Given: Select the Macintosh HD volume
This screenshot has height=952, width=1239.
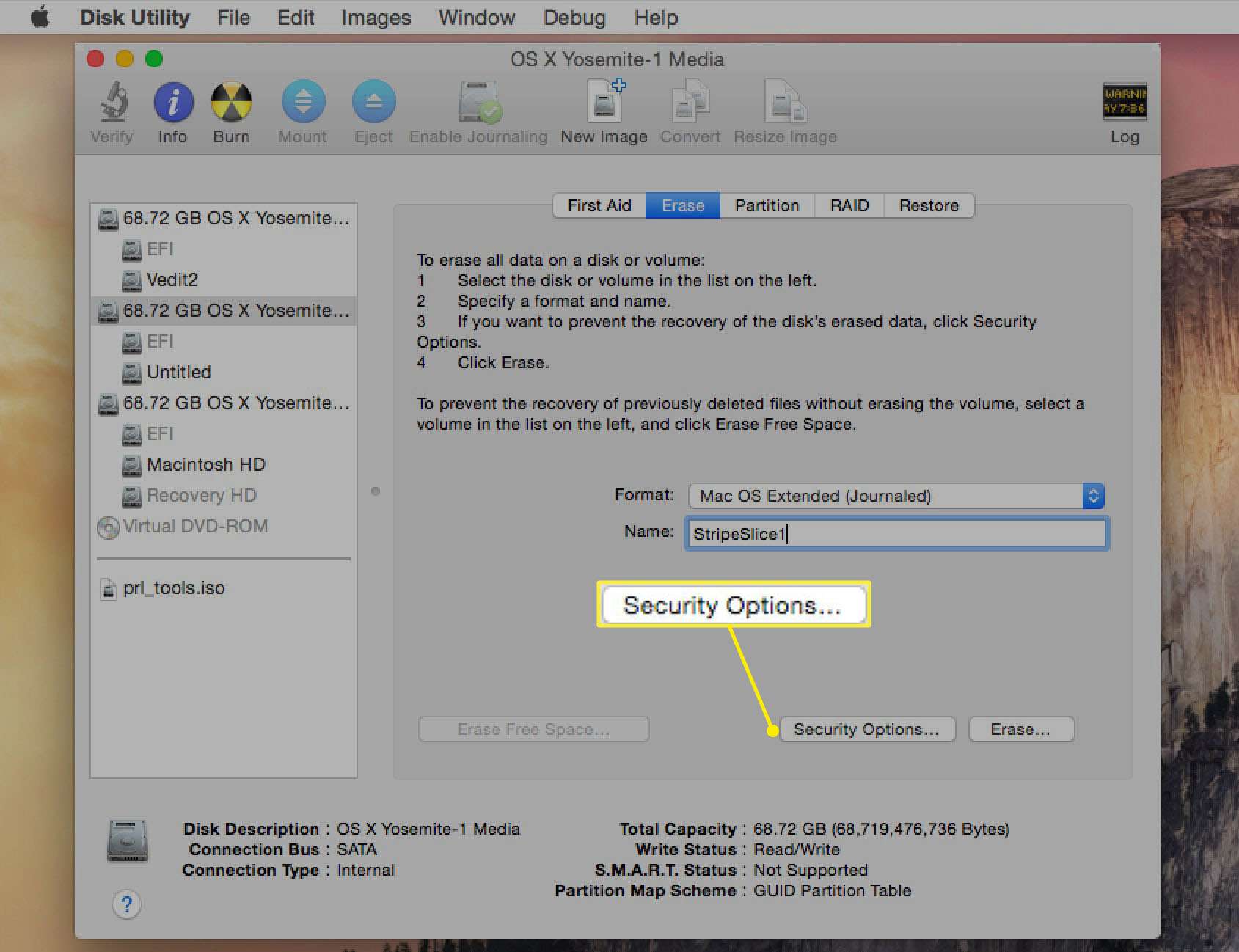Looking at the screenshot, I should point(205,464).
